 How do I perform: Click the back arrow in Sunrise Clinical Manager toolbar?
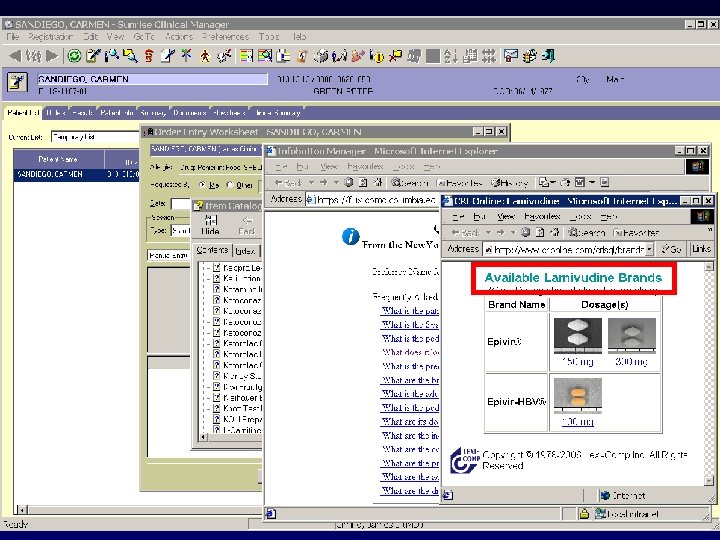coord(15,56)
